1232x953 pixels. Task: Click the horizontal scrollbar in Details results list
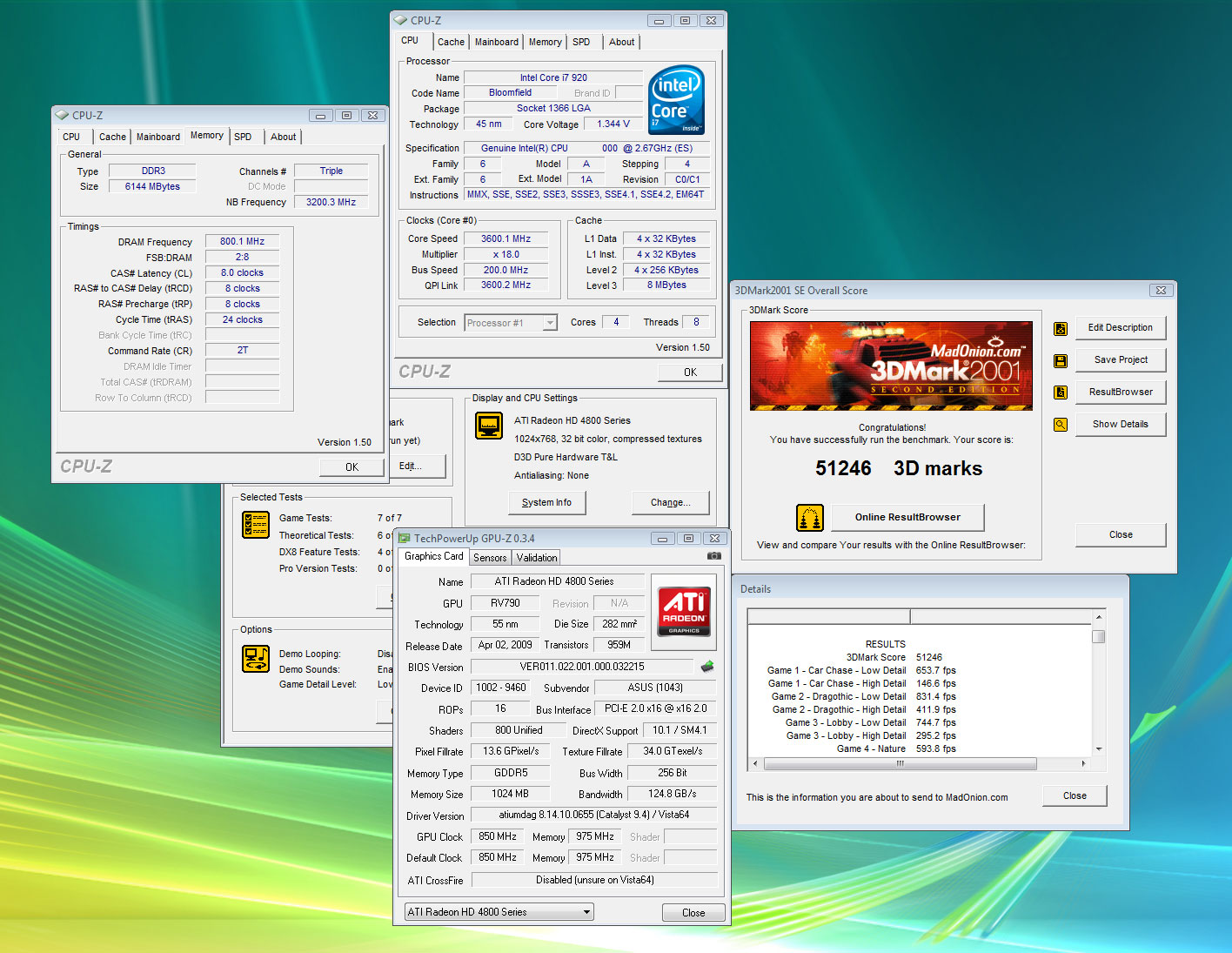(x=900, y=763)
